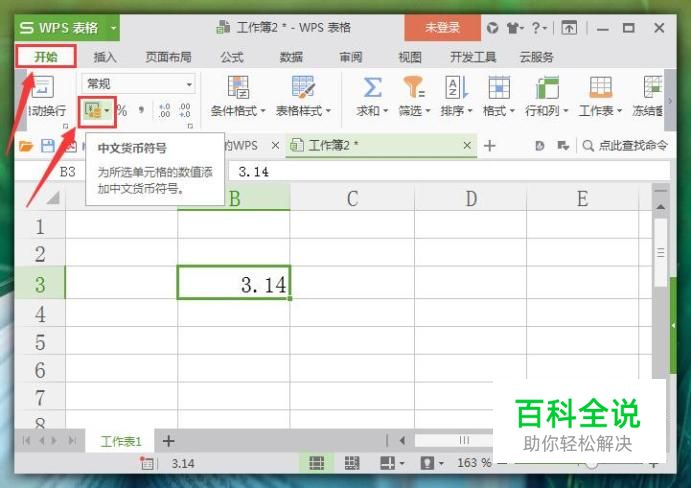Click the Sum (求和) sigma icon
Screen dimensions: 691x488
372,87
